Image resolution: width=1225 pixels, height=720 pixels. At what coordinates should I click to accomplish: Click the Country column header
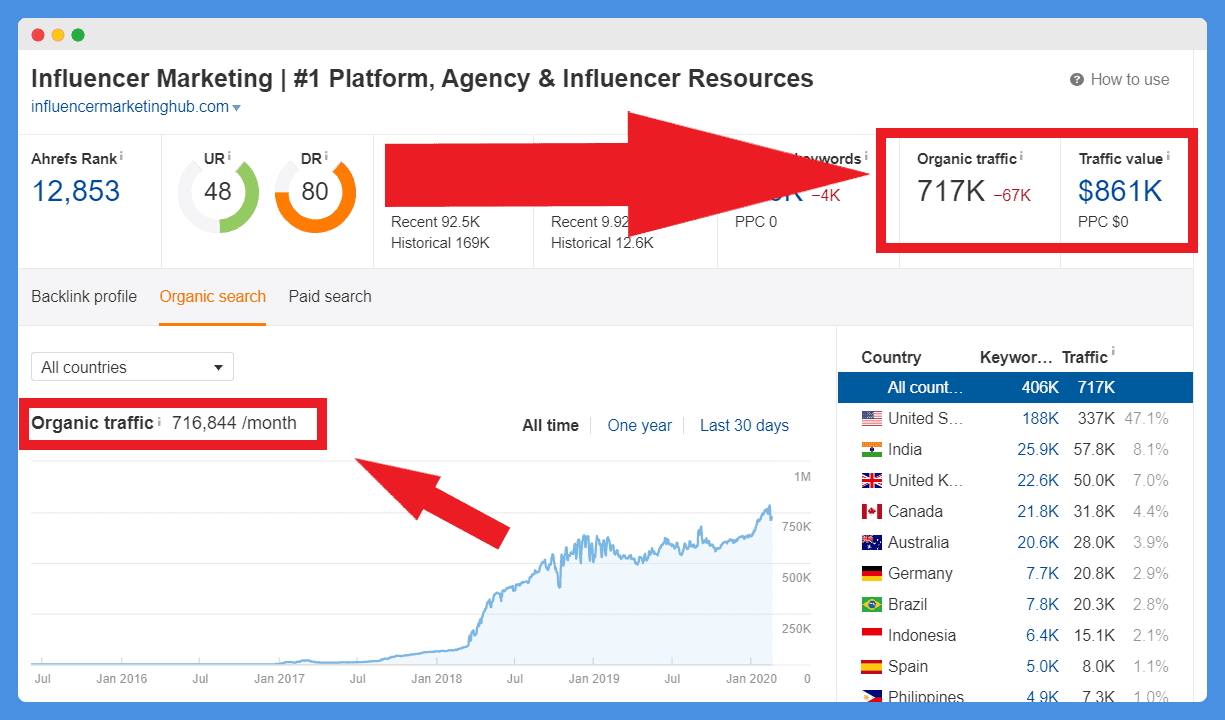click(891, 357)
